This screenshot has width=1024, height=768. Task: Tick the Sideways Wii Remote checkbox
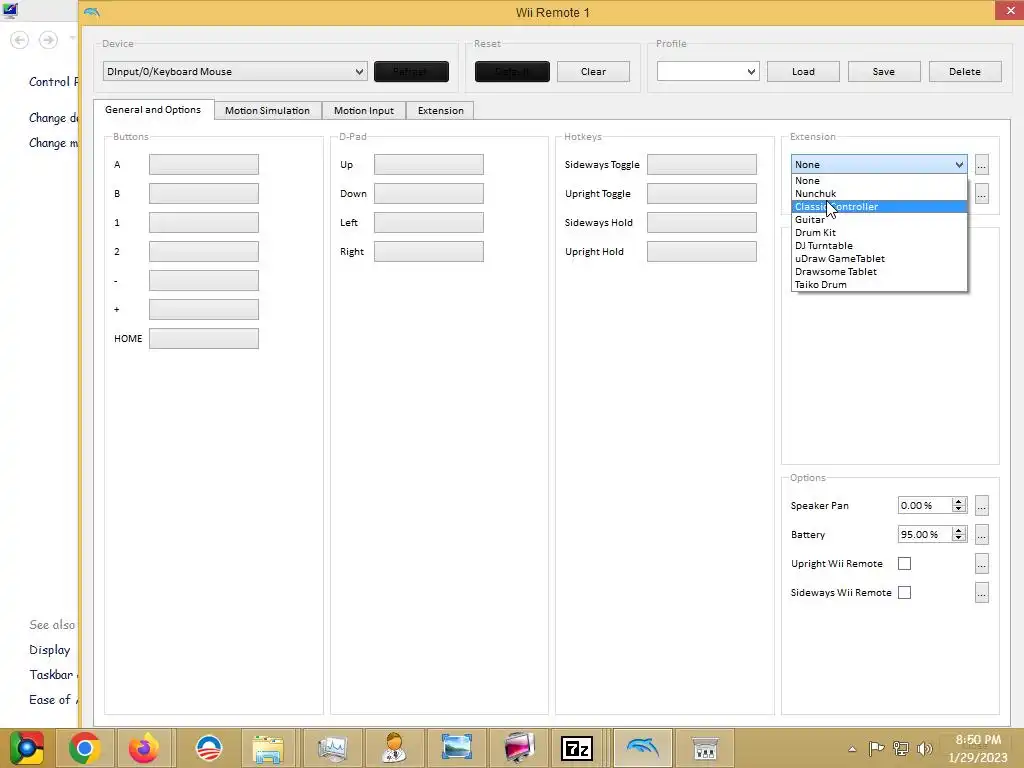(x=904, y=592)
